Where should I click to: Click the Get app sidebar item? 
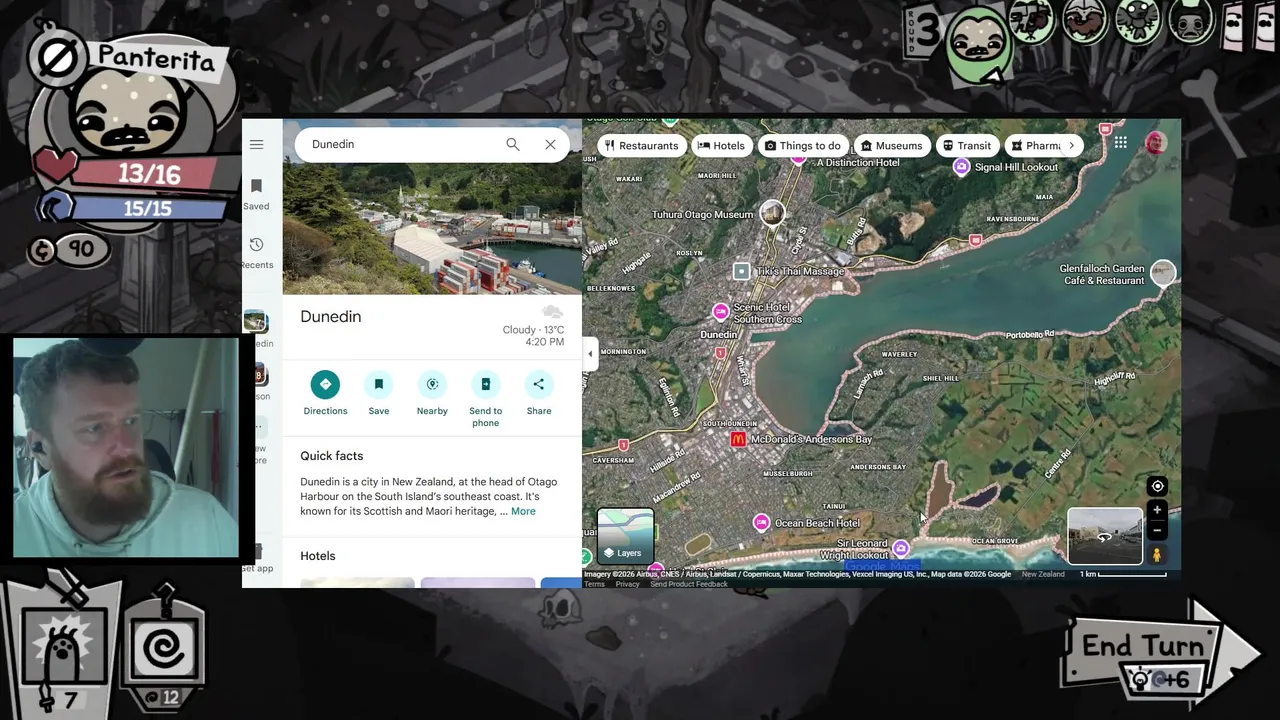[257, 558]
